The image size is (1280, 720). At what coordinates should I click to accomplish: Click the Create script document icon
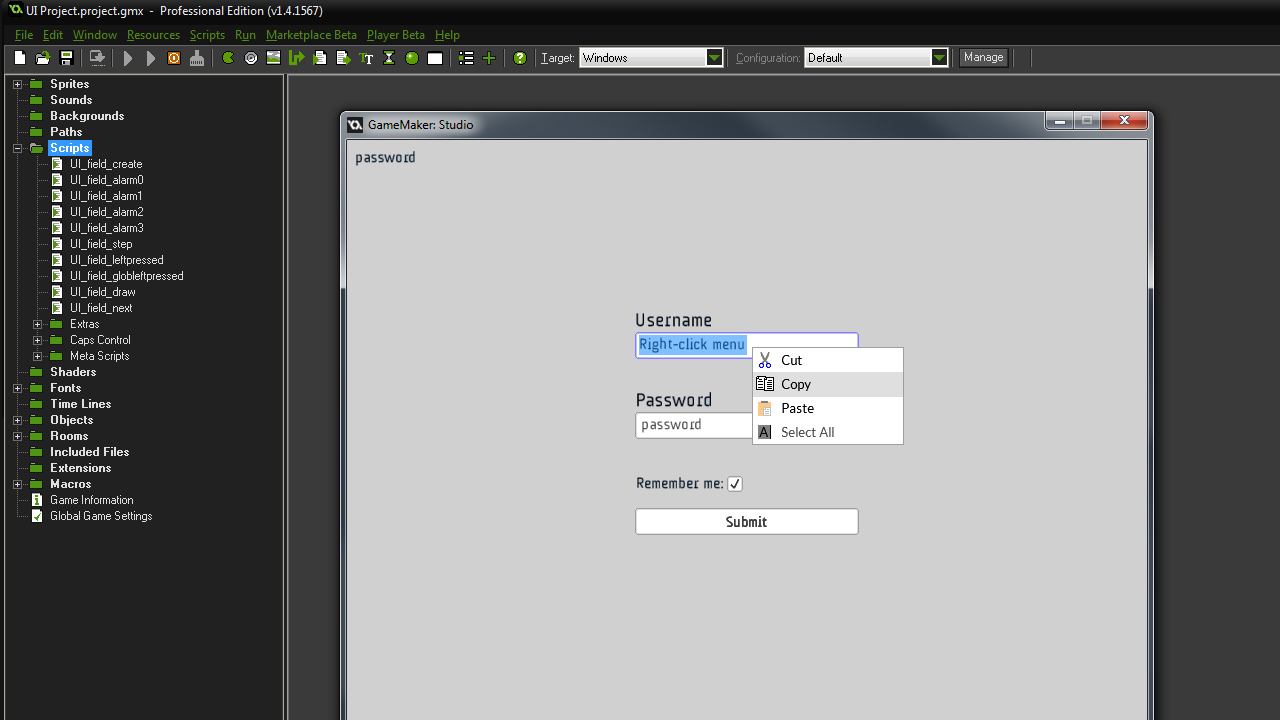320,58
